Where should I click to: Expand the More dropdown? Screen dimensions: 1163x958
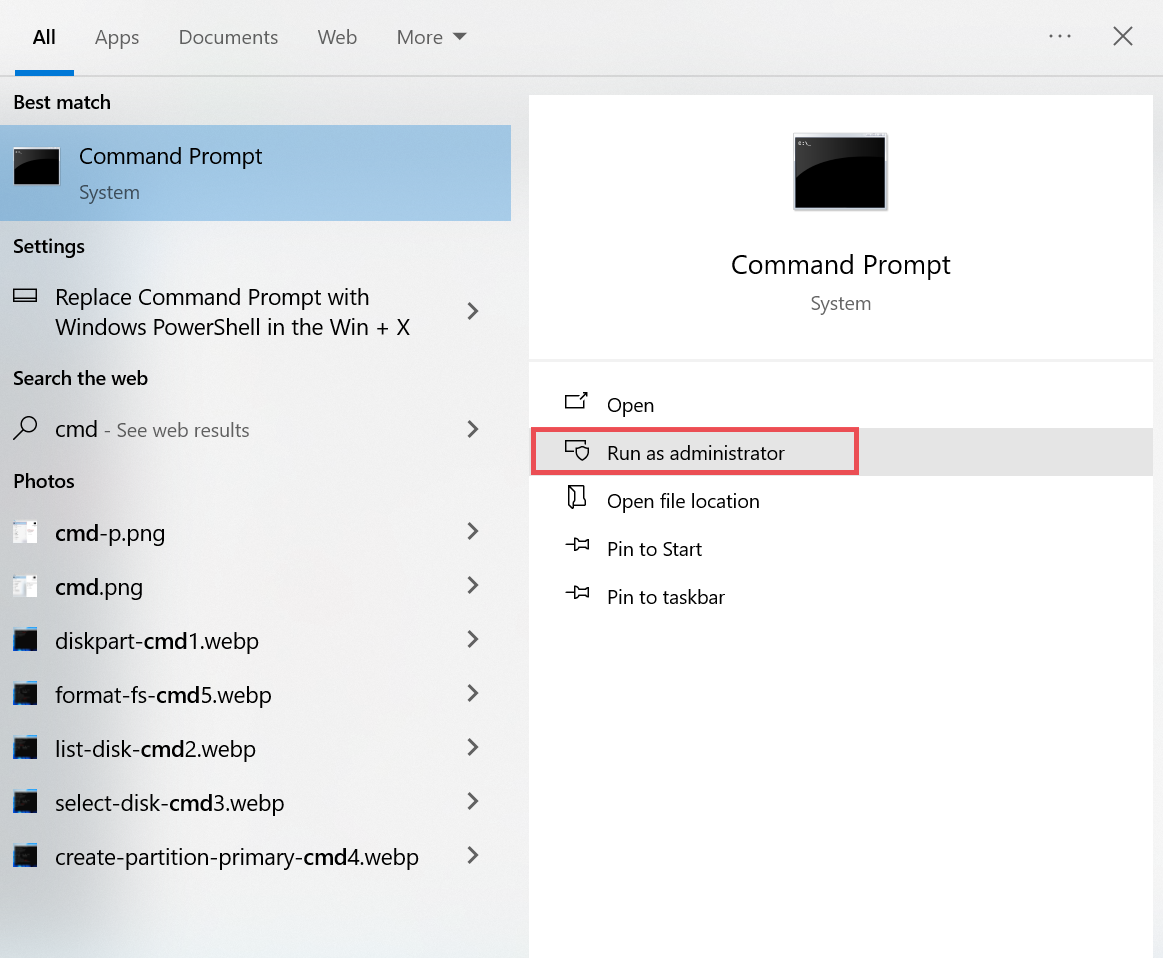pos(431,37)
